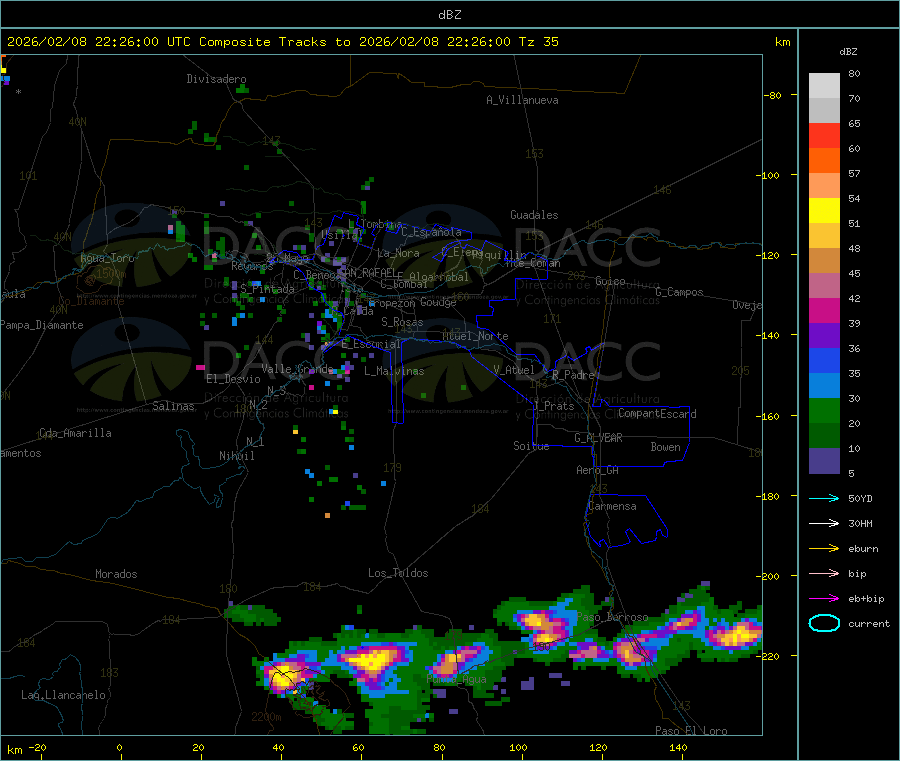900x761 pixels.
Task: Click the C_Española location label
Action: [x=431, y=232]
